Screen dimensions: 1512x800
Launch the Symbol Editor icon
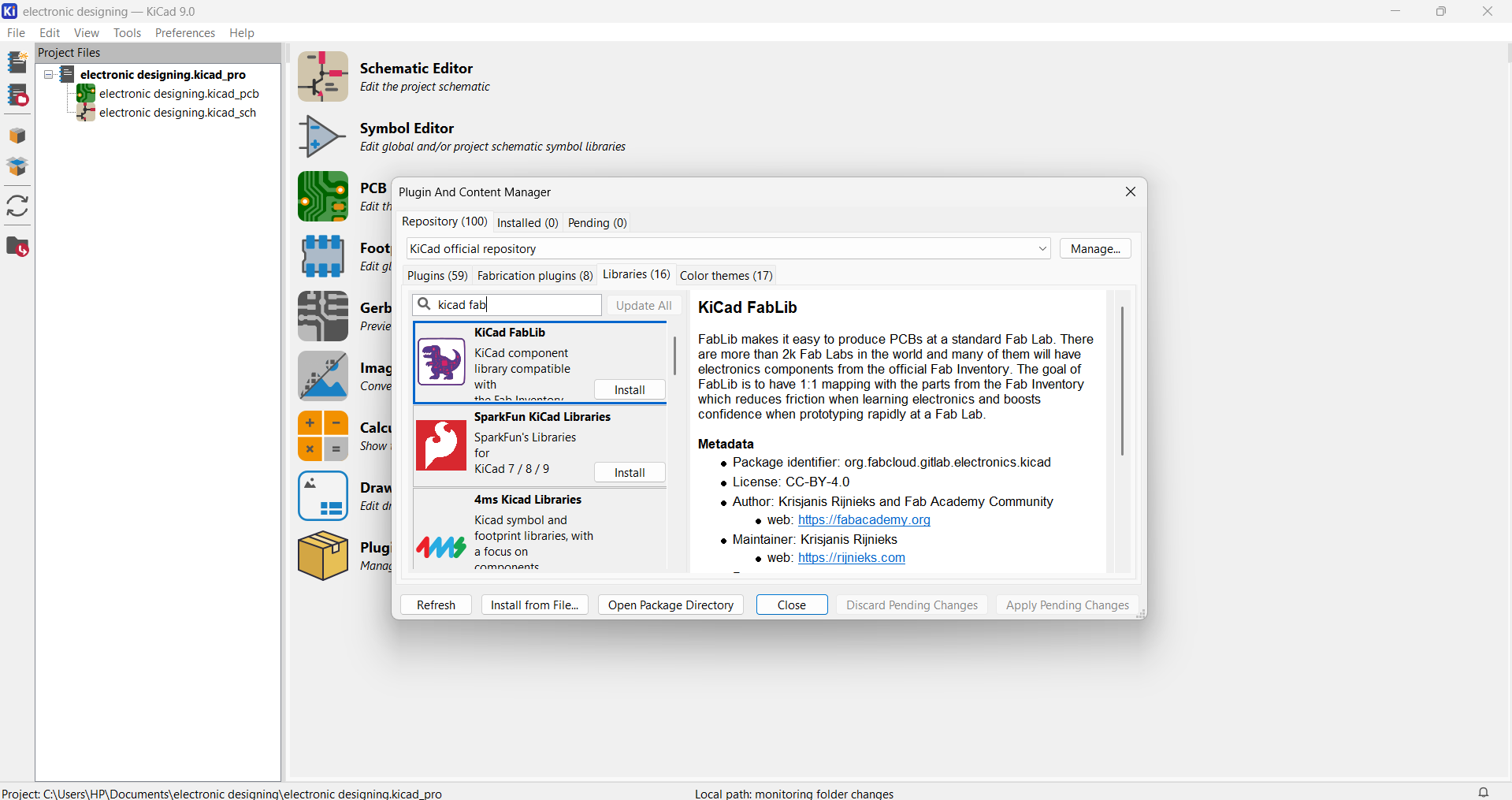[x=323, y=136]
